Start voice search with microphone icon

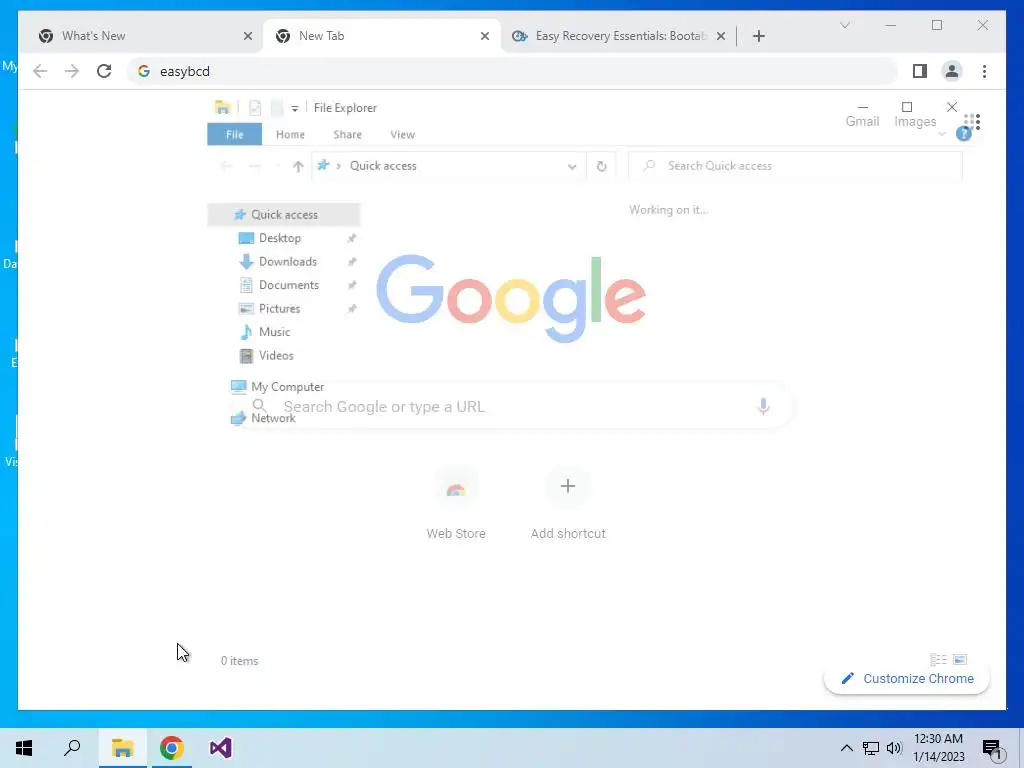point(763,406)
